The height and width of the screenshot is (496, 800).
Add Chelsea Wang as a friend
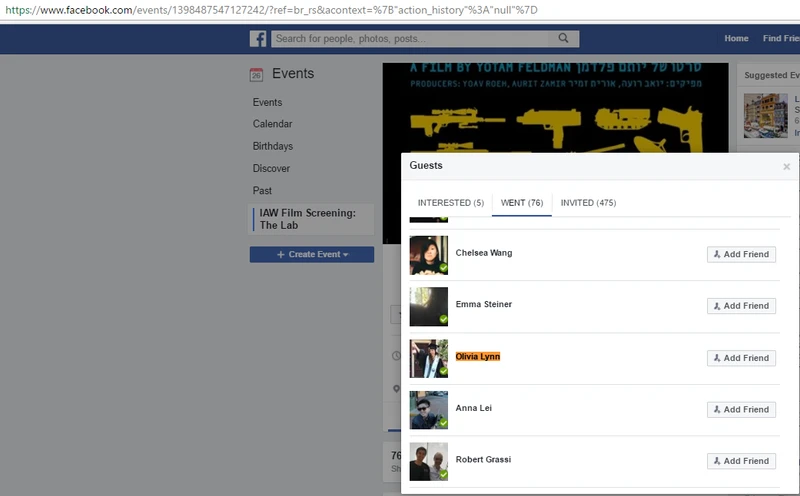point(741,254)
